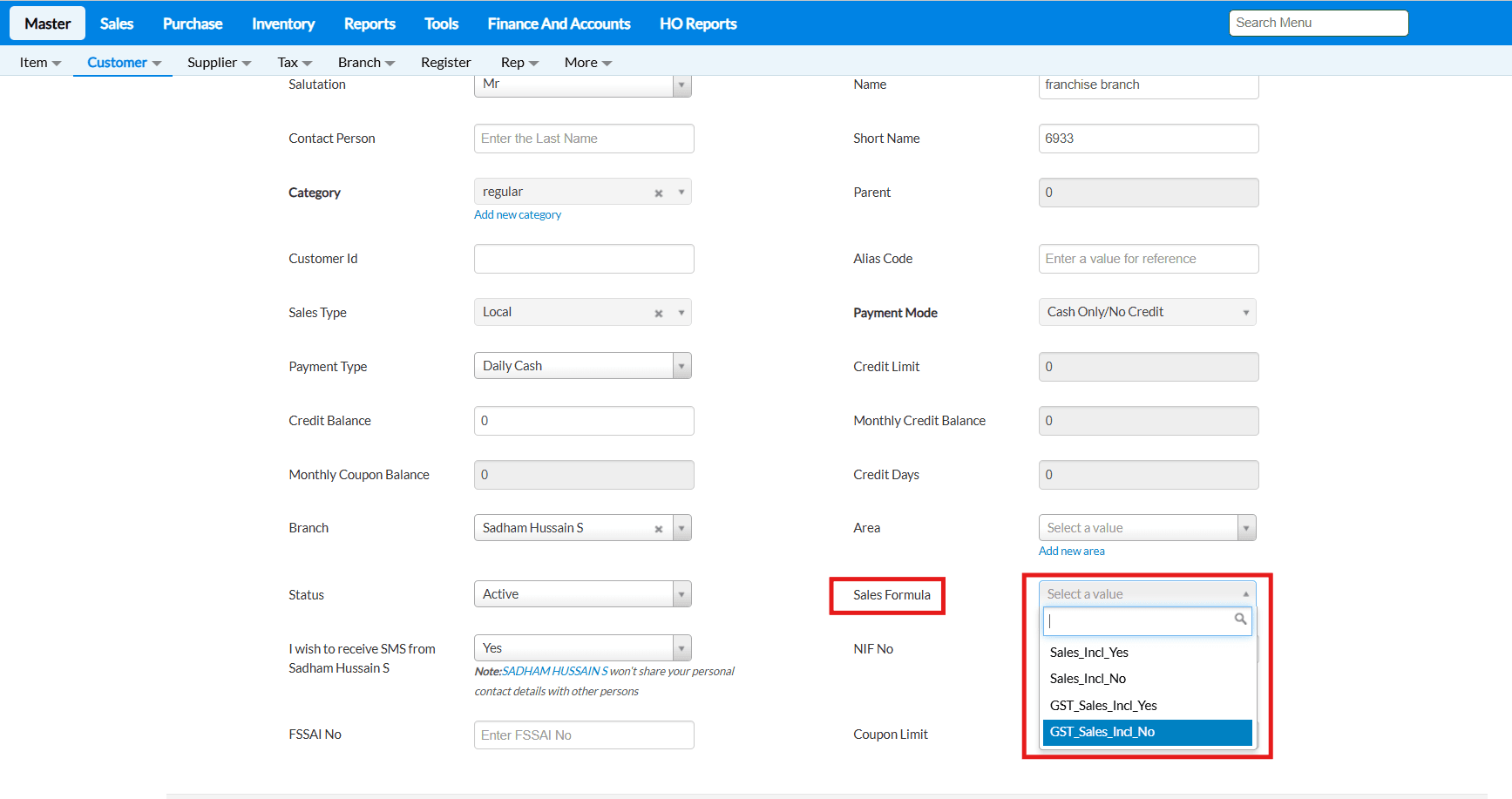Select the Sales_Incl_Yes option
This screenshot has height=799, width=1512.
(1089, 653)
